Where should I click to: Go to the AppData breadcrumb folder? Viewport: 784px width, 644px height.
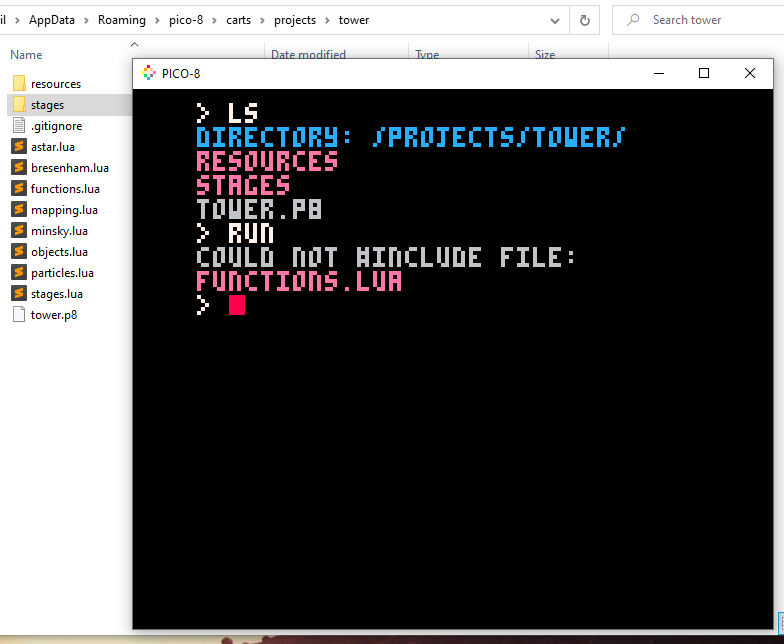coord(52,20)
